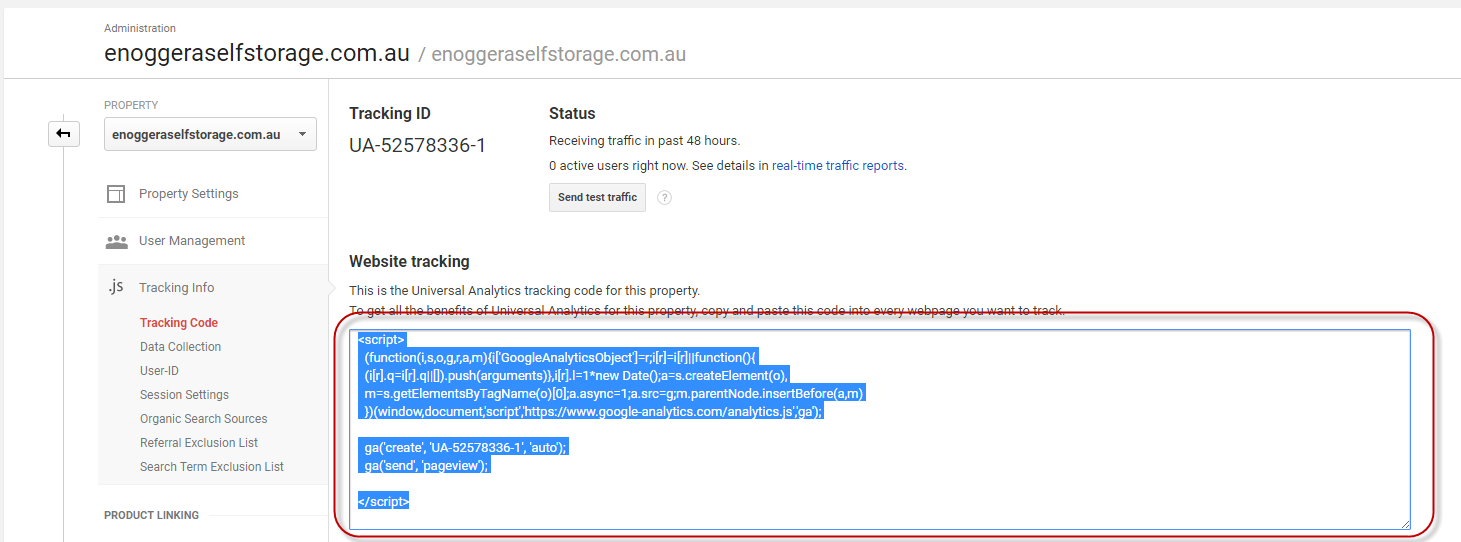Open Organic Search Sources
1461x542 pixels.
click(x=204, y=419)
